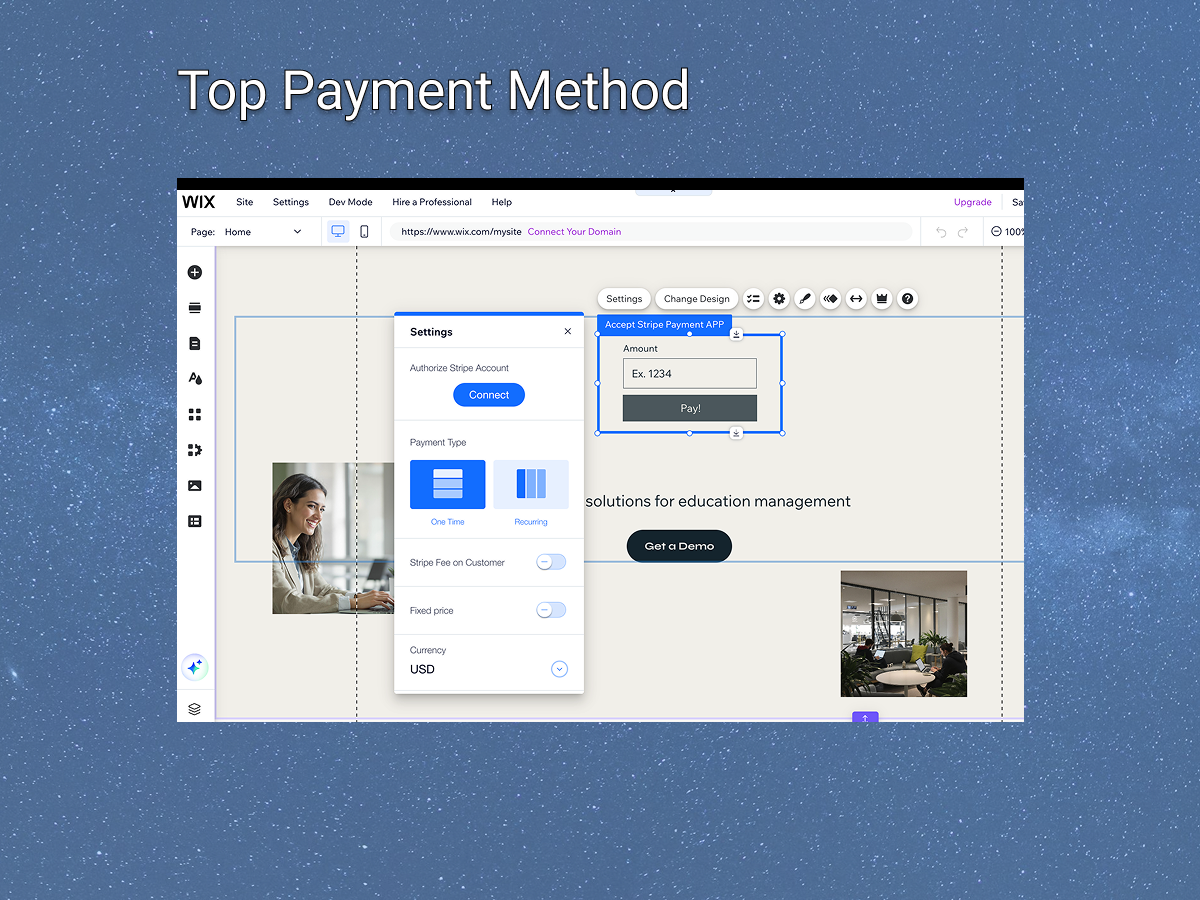
Task: Redo the action arrow
Action: [963, 232]
